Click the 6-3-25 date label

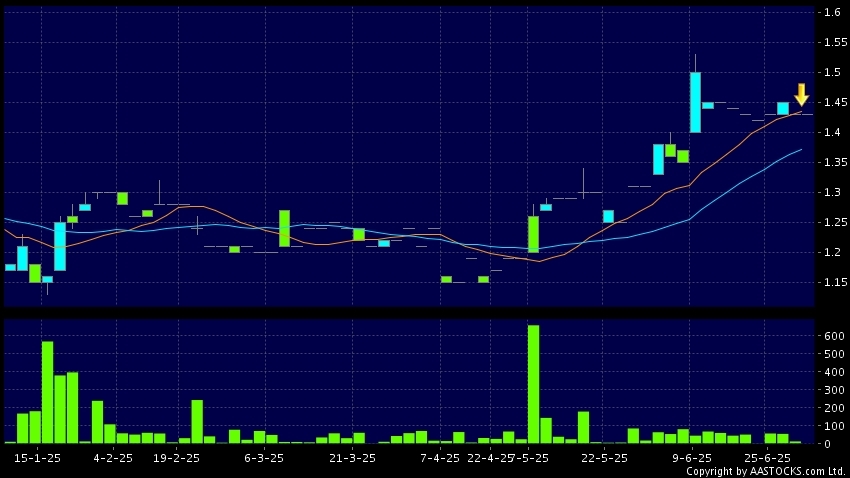pos(264,458)
